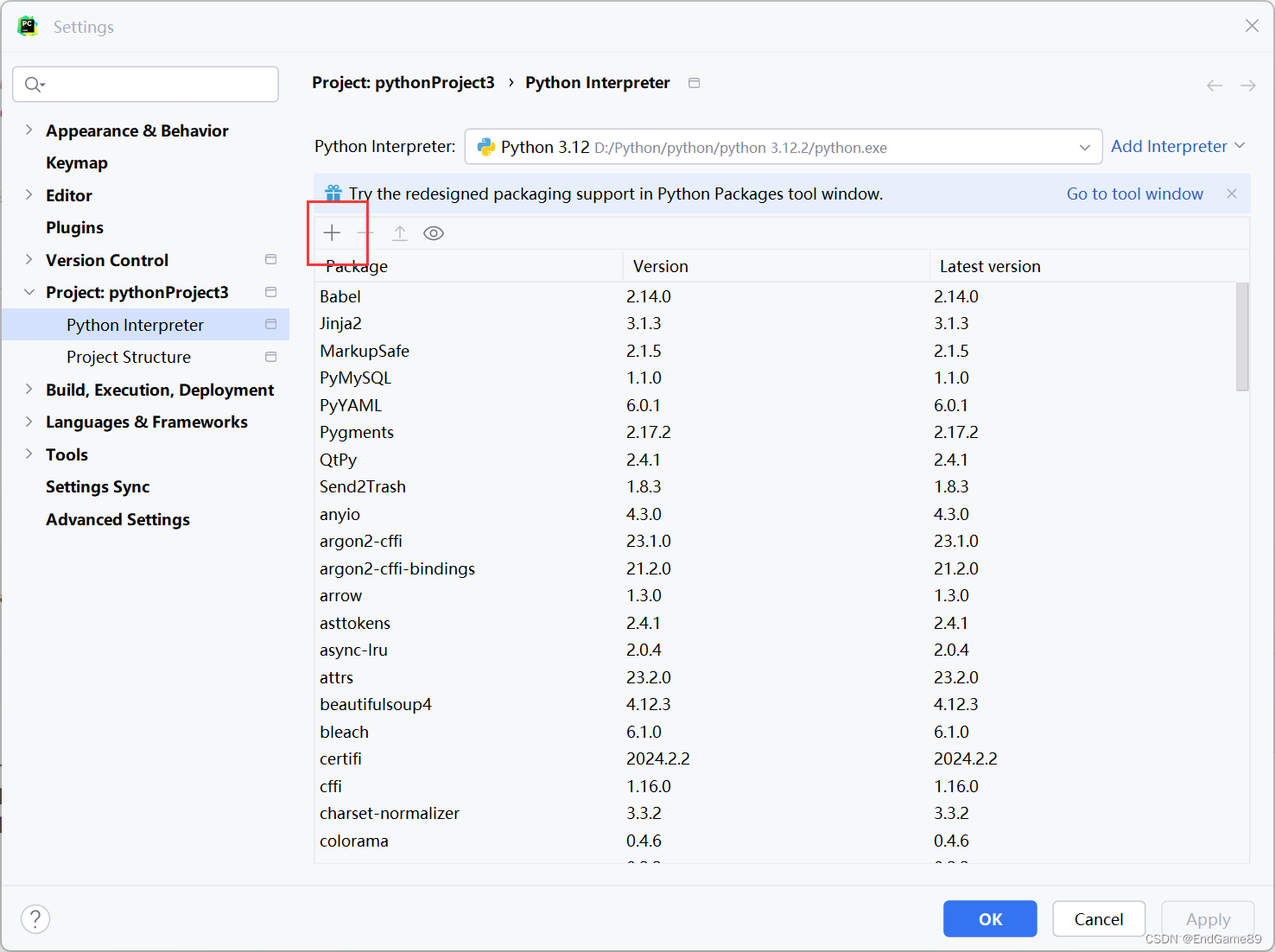Select the QtPy package row
Image resolution: width=1275 pixels, height=952 pixels.
point(775,460)
